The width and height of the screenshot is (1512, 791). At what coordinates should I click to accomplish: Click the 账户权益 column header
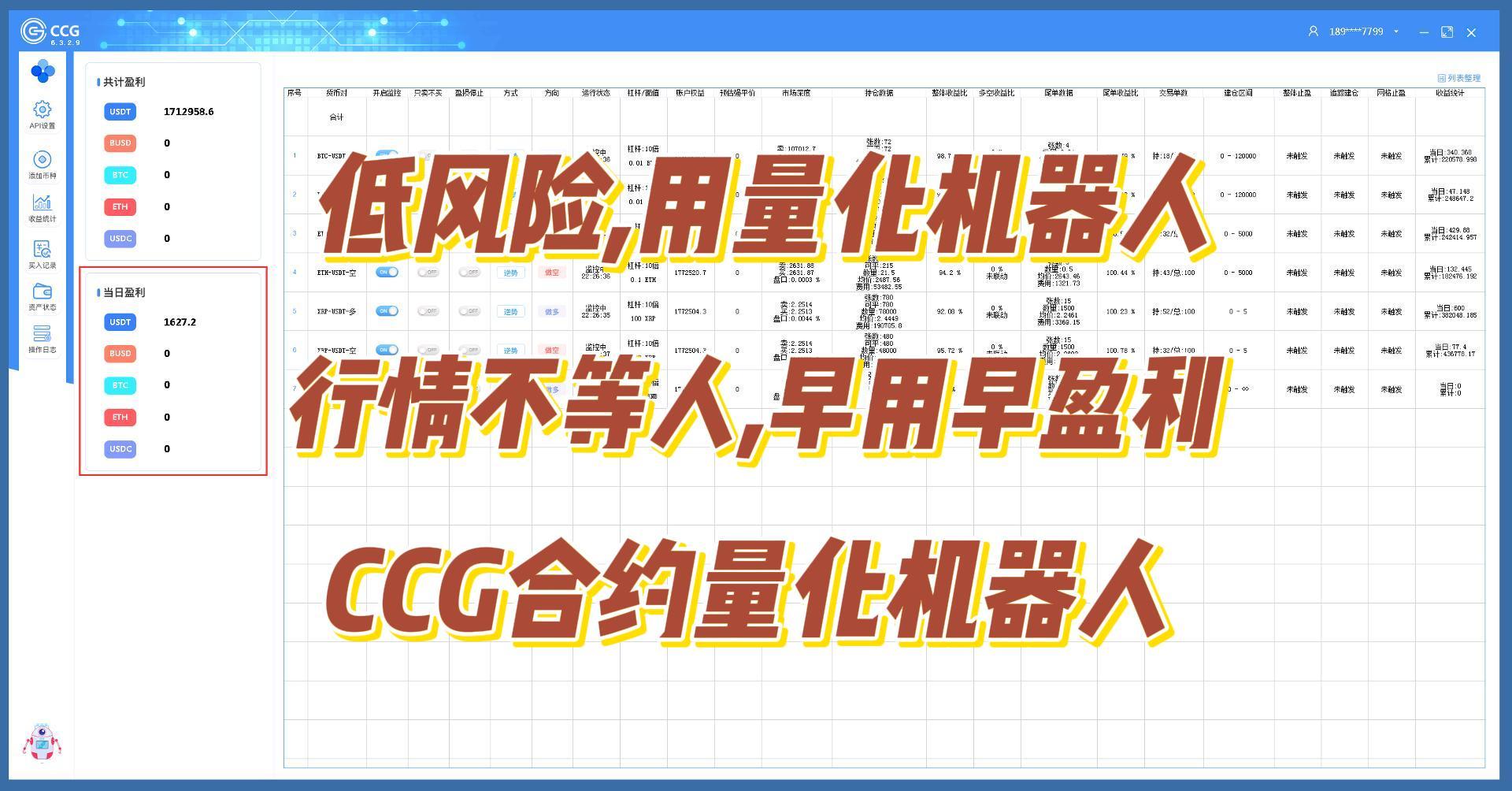(690, 93)
